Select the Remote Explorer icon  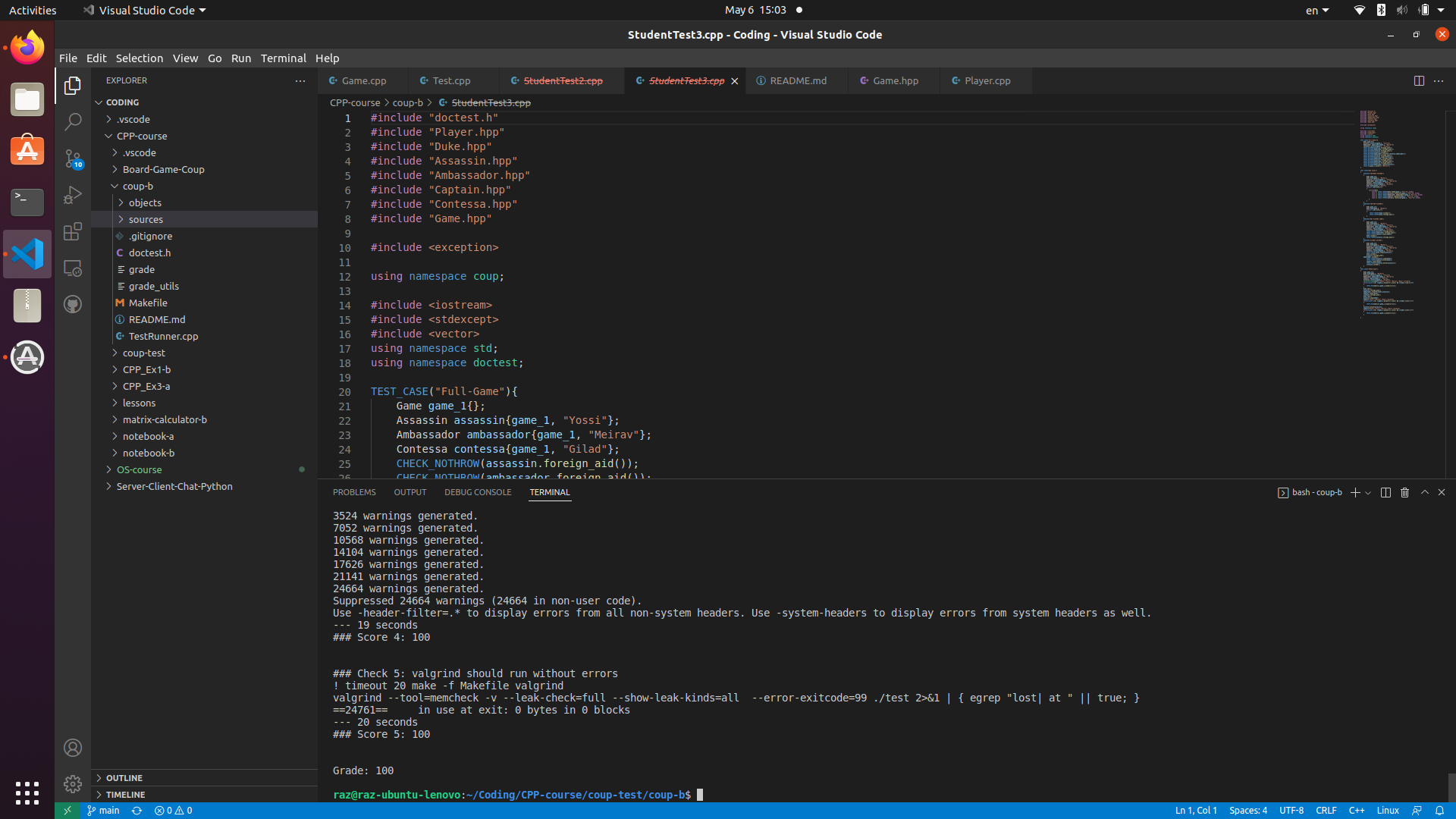pyautogui.click(x=73, y=268)
